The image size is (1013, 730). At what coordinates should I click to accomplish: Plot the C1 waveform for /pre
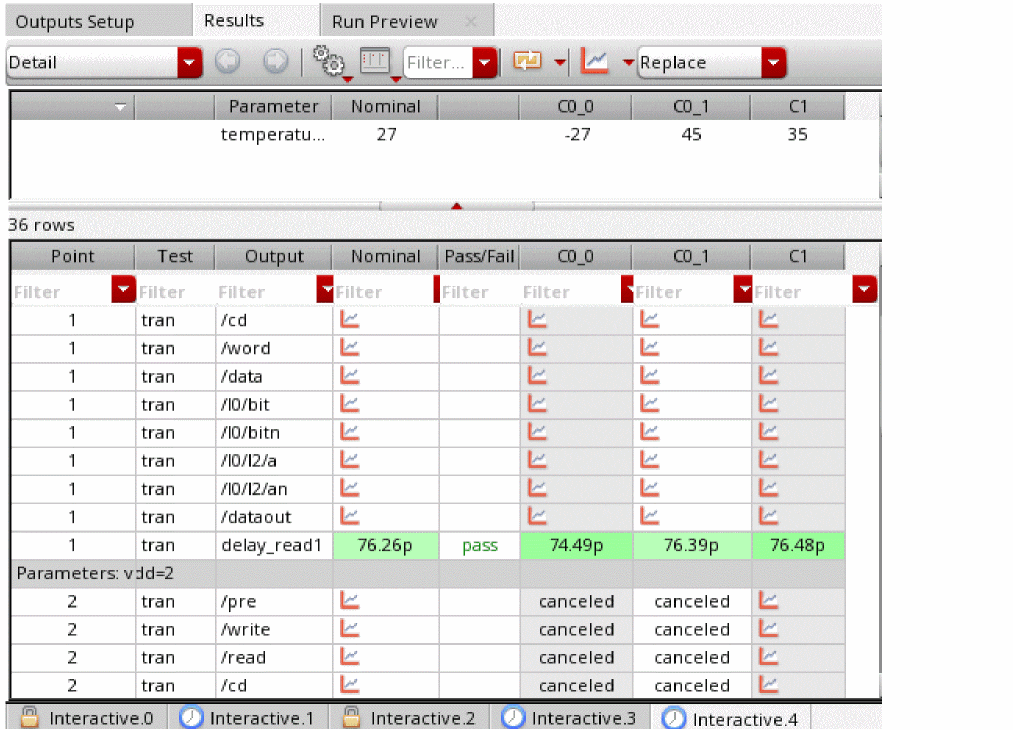coord(768,601)
